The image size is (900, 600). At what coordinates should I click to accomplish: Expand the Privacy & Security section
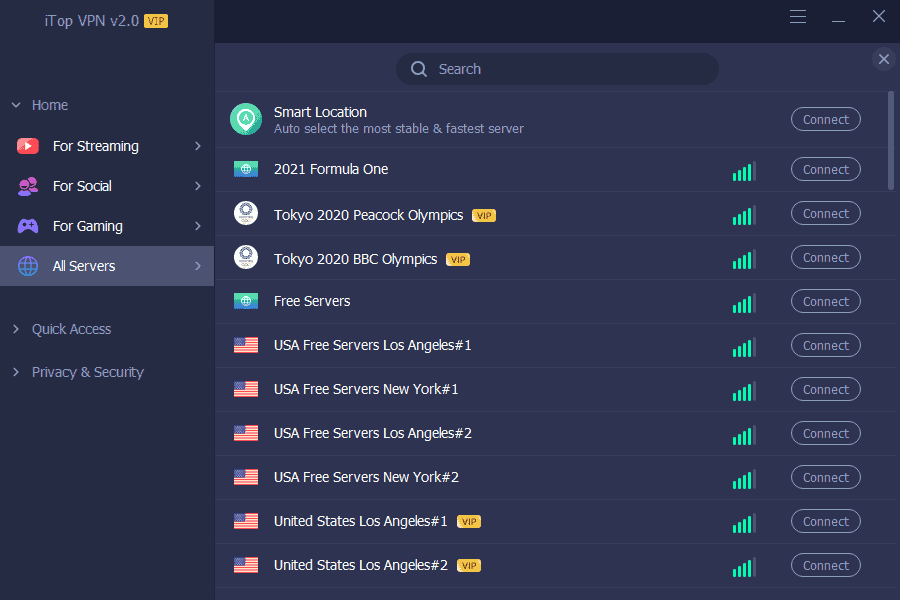tap(15, 371)
